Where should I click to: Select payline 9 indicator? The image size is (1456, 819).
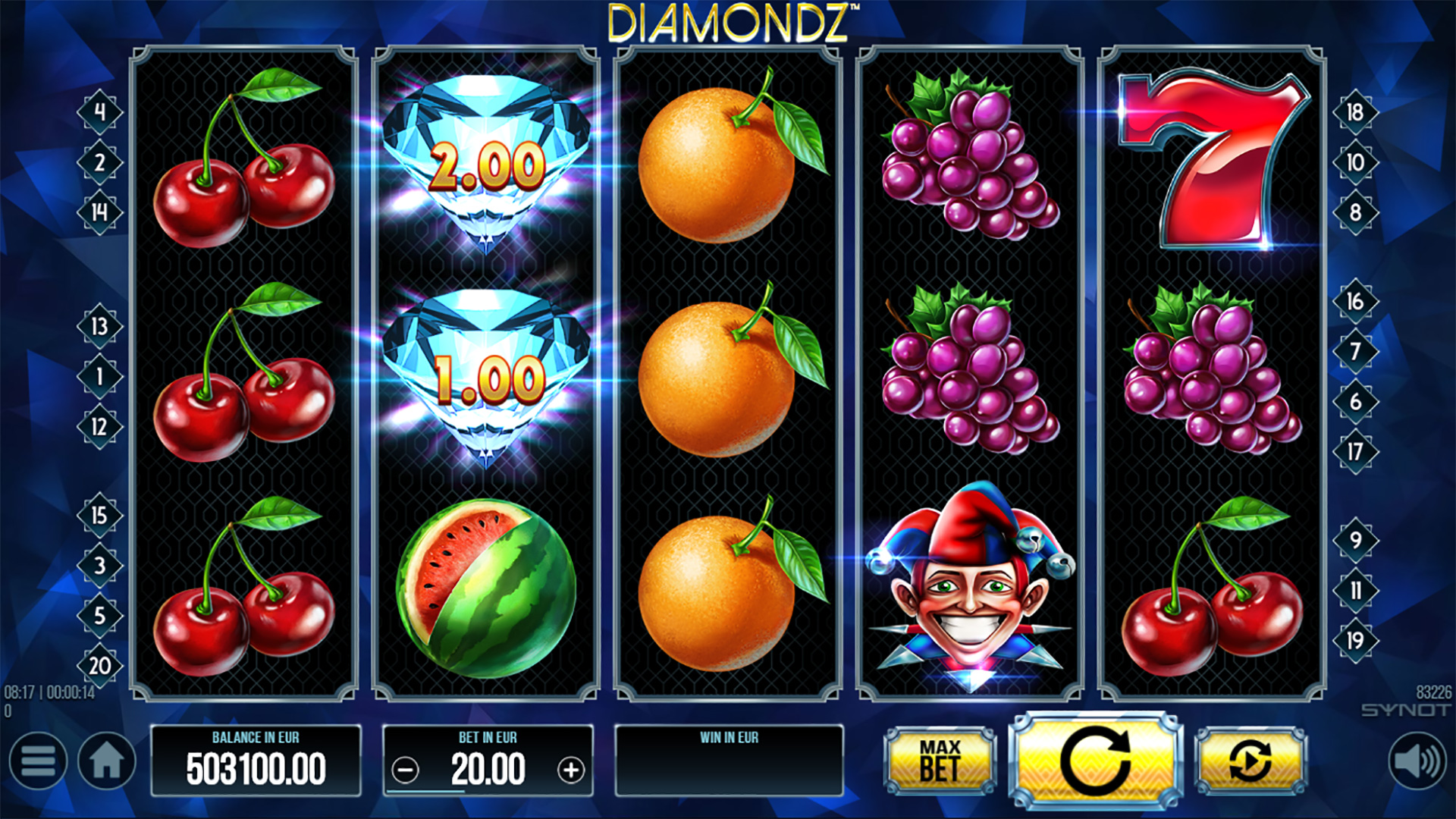(1355, 540)
